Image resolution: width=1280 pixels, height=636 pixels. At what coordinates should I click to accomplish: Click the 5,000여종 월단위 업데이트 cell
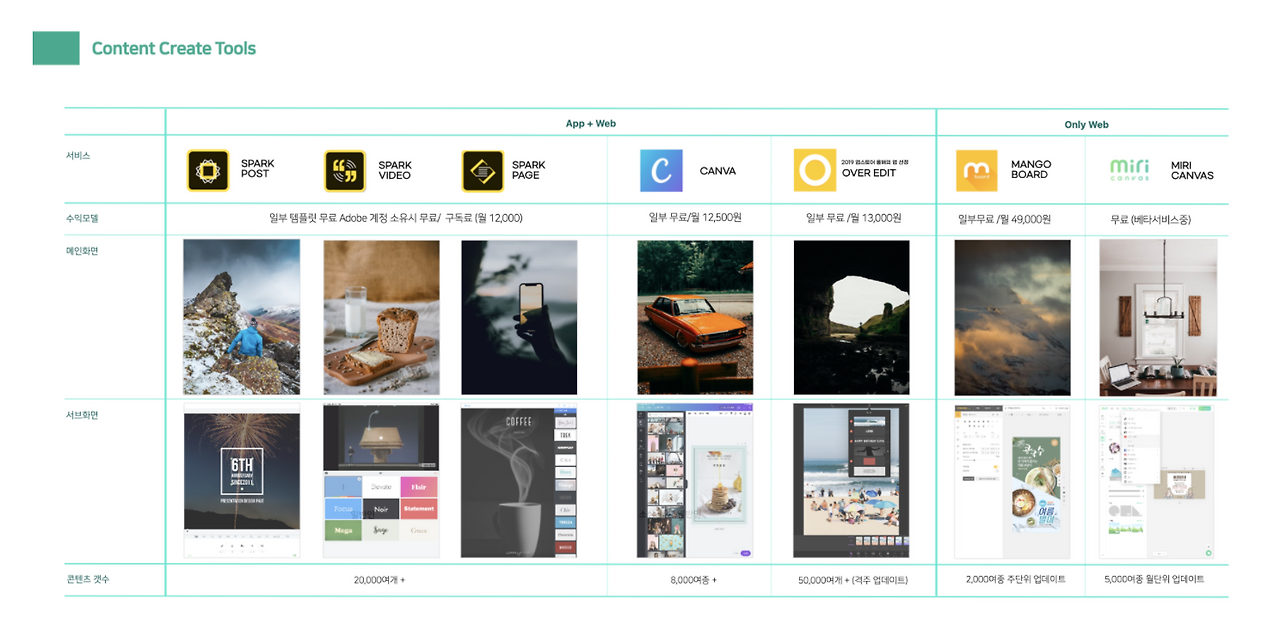pos(1155,580)
